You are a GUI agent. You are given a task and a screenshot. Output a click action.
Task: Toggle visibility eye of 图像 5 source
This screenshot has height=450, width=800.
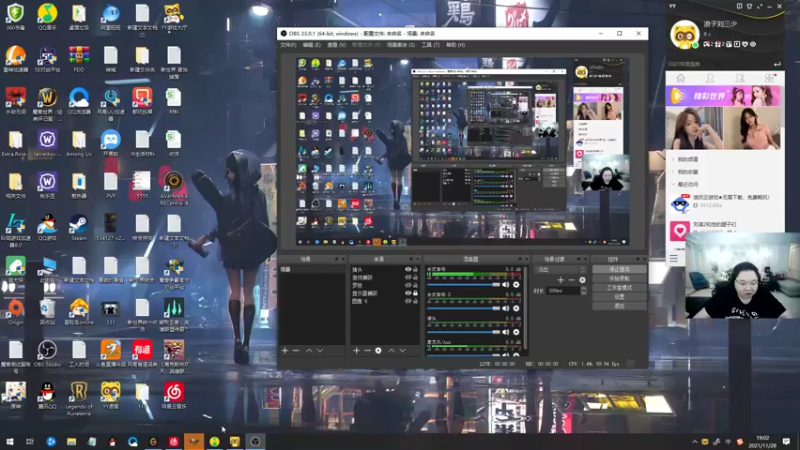tap(408, 301)
